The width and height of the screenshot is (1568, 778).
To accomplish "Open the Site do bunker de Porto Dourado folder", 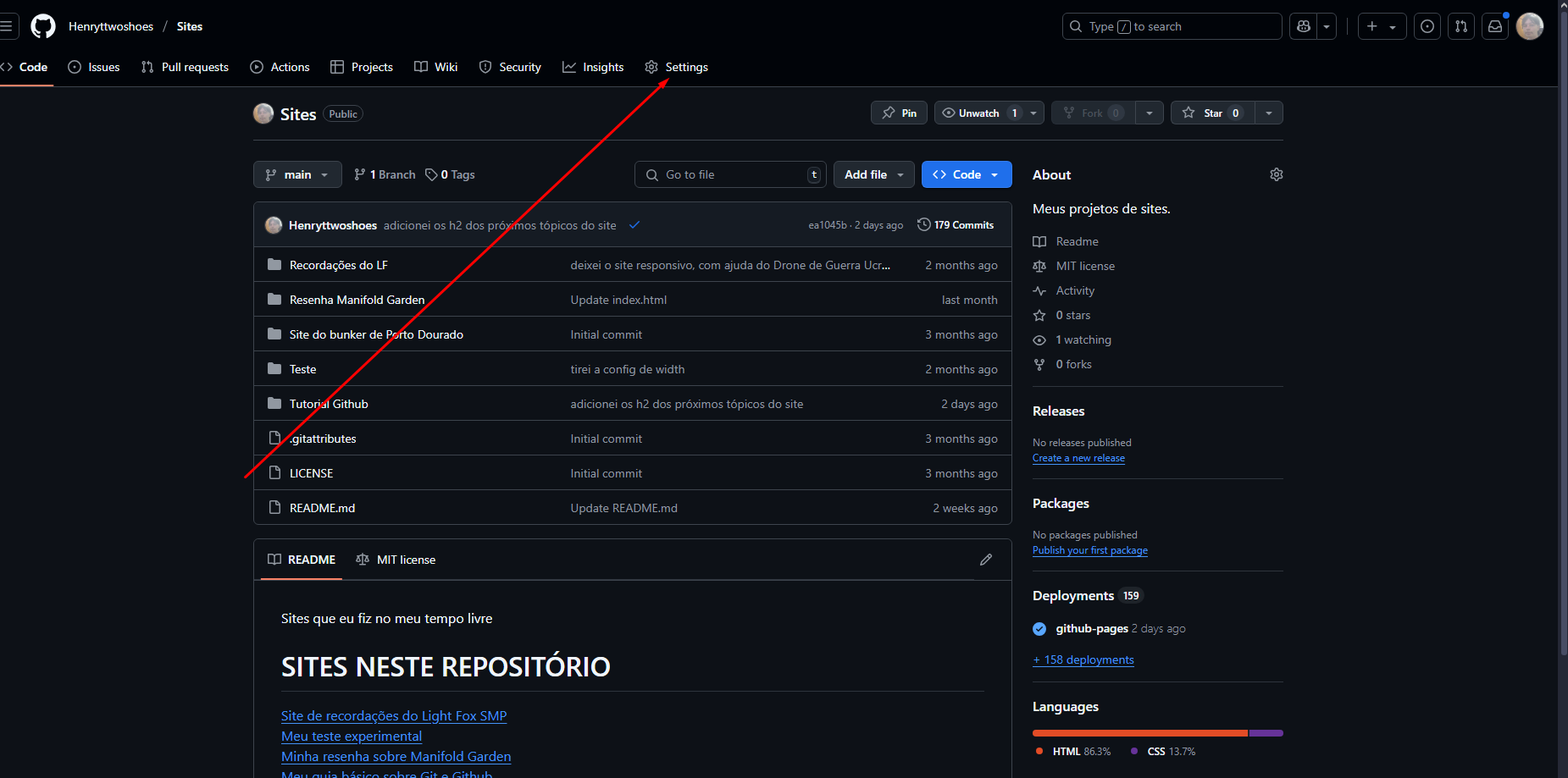I will point(376,334).
